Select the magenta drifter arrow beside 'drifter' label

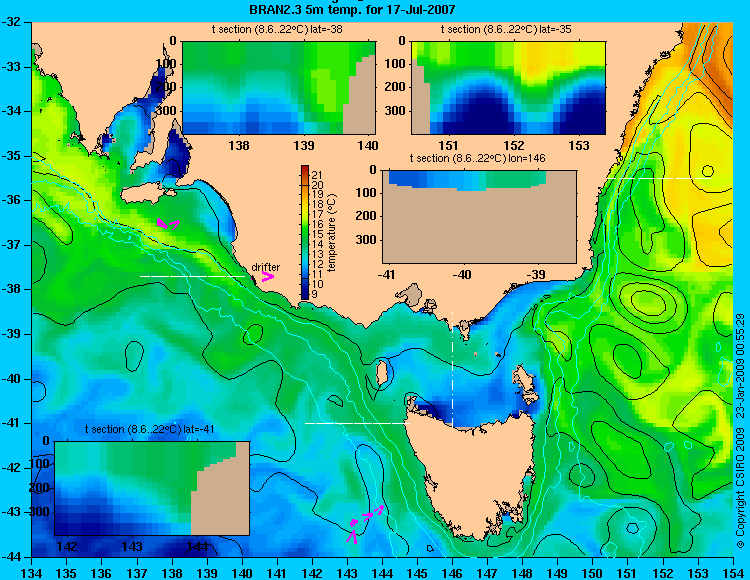coord(268,276)
